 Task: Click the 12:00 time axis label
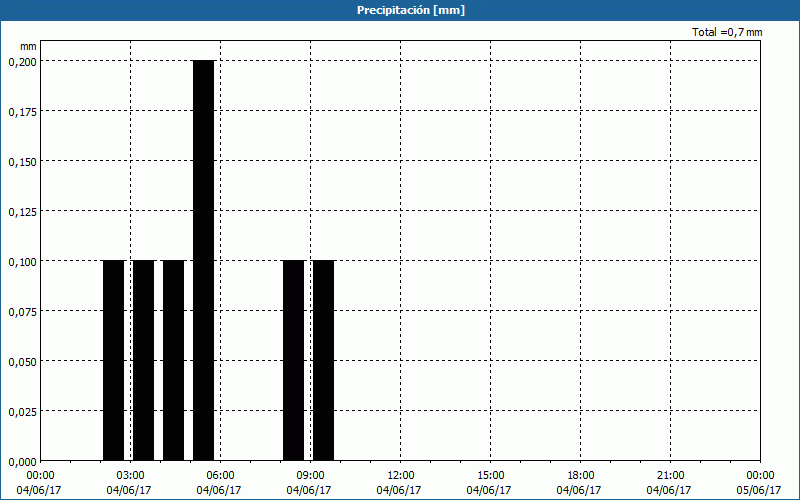[x=401, y=476]
